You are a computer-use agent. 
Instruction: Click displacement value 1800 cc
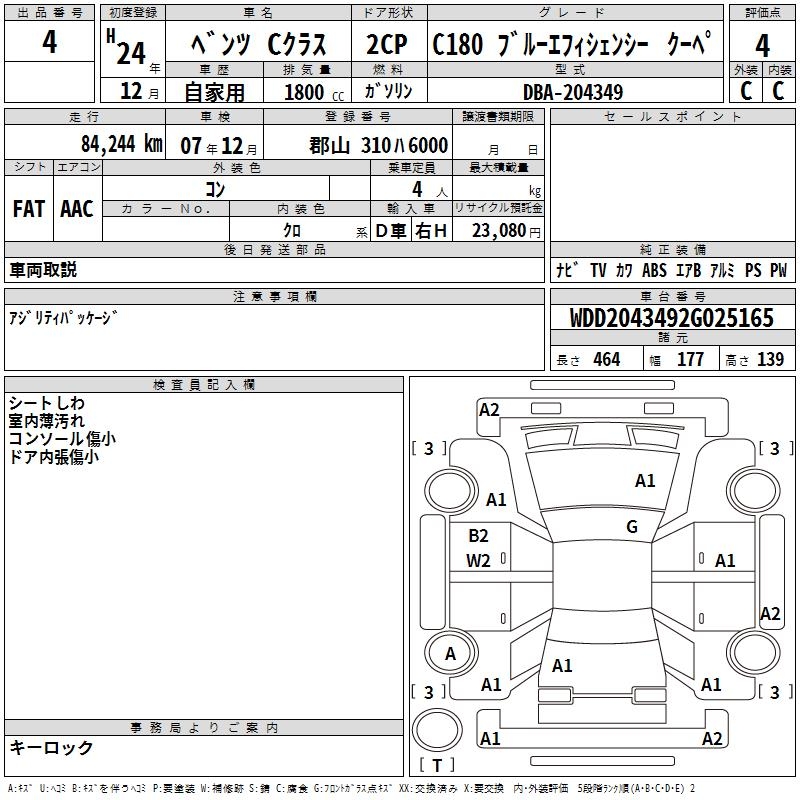pos(314,92)
